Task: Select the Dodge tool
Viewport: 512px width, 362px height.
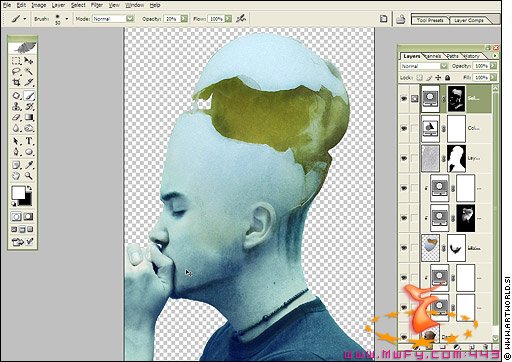Action: [29, 128]
